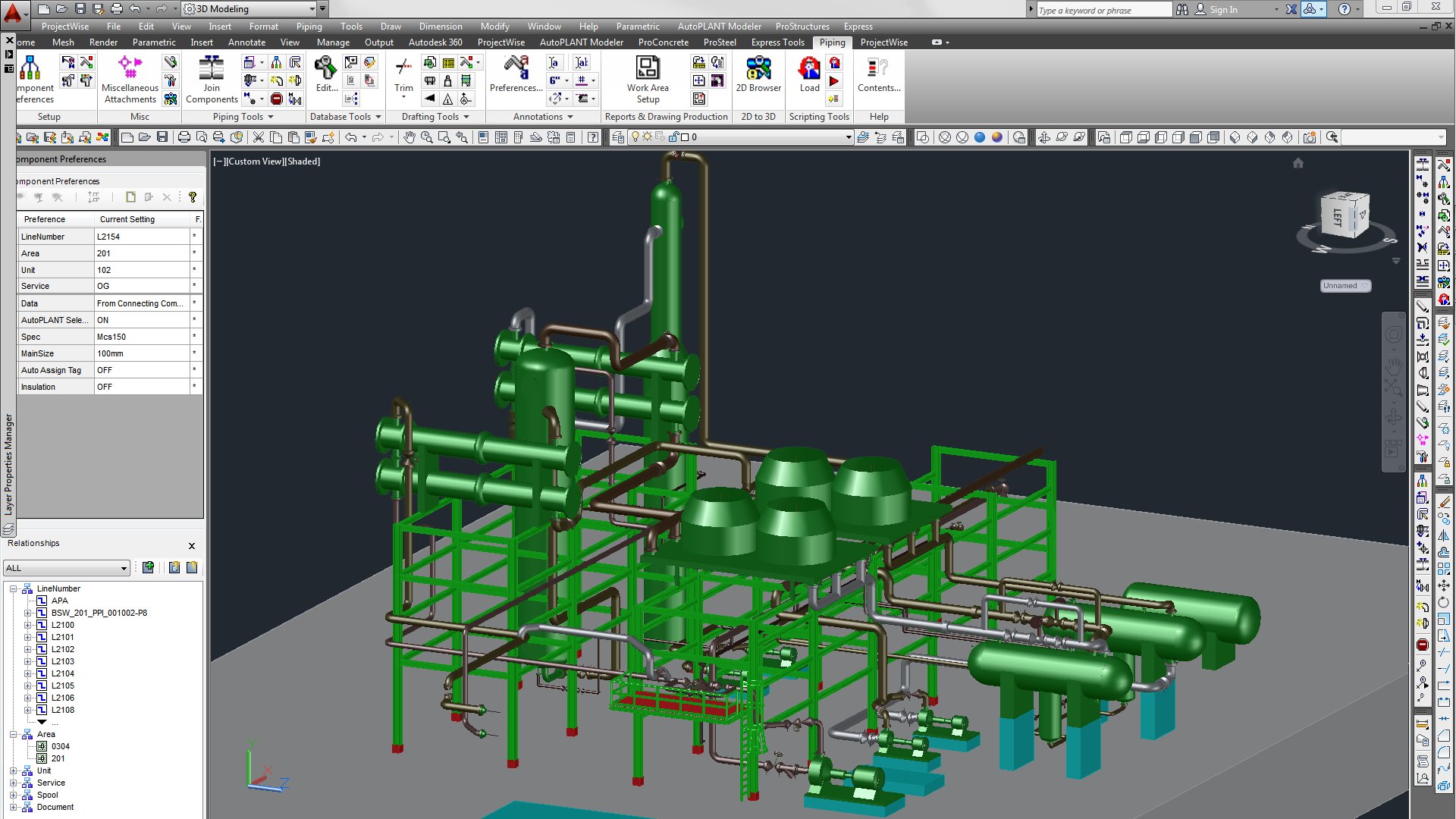The width and height of the screenshot is (1456, 819).
Task: Open Miscellaneous Attachments tool
Action: (x=130, y=79)
